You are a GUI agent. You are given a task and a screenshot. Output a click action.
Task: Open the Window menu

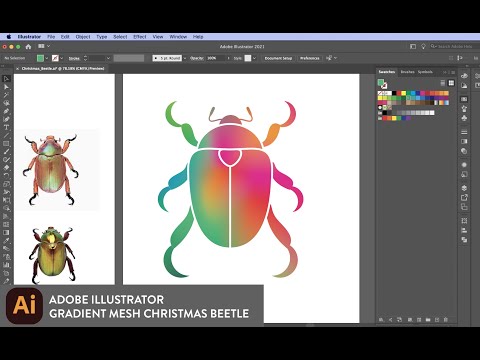[178, 37]
